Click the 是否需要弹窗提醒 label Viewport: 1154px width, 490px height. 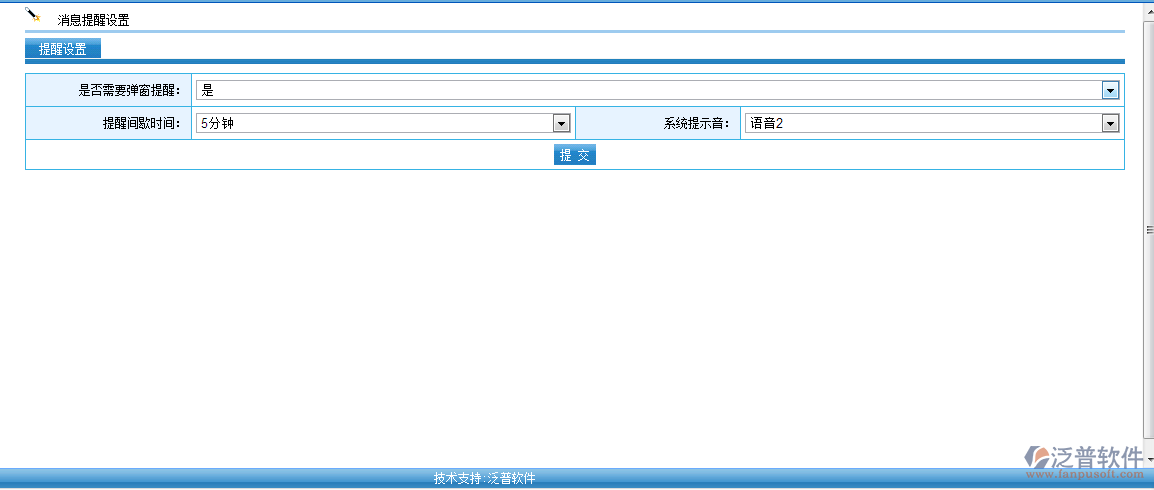coord(130,90)
